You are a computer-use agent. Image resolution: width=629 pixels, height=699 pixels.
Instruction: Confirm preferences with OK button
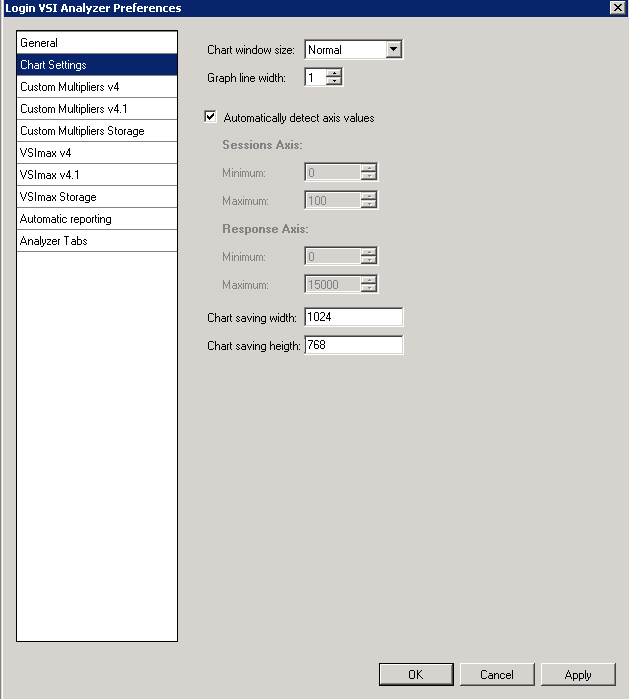[x=416, y=674]
